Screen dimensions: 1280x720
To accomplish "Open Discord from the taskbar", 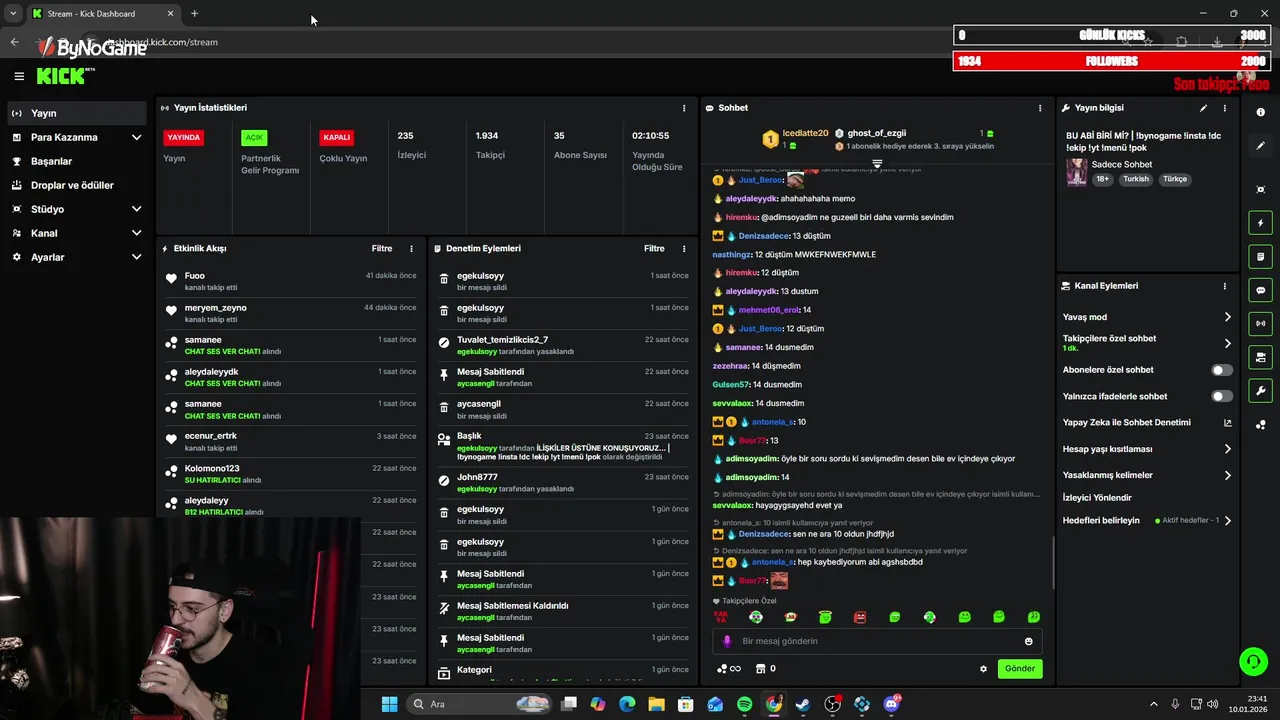I will pos(891,704).
